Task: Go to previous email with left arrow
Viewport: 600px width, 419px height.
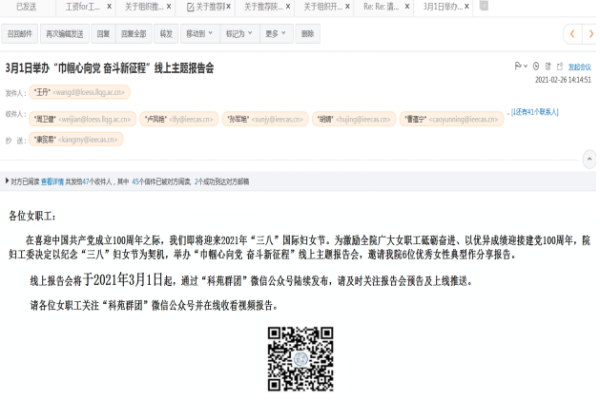Action: click(x=573, y=33)
